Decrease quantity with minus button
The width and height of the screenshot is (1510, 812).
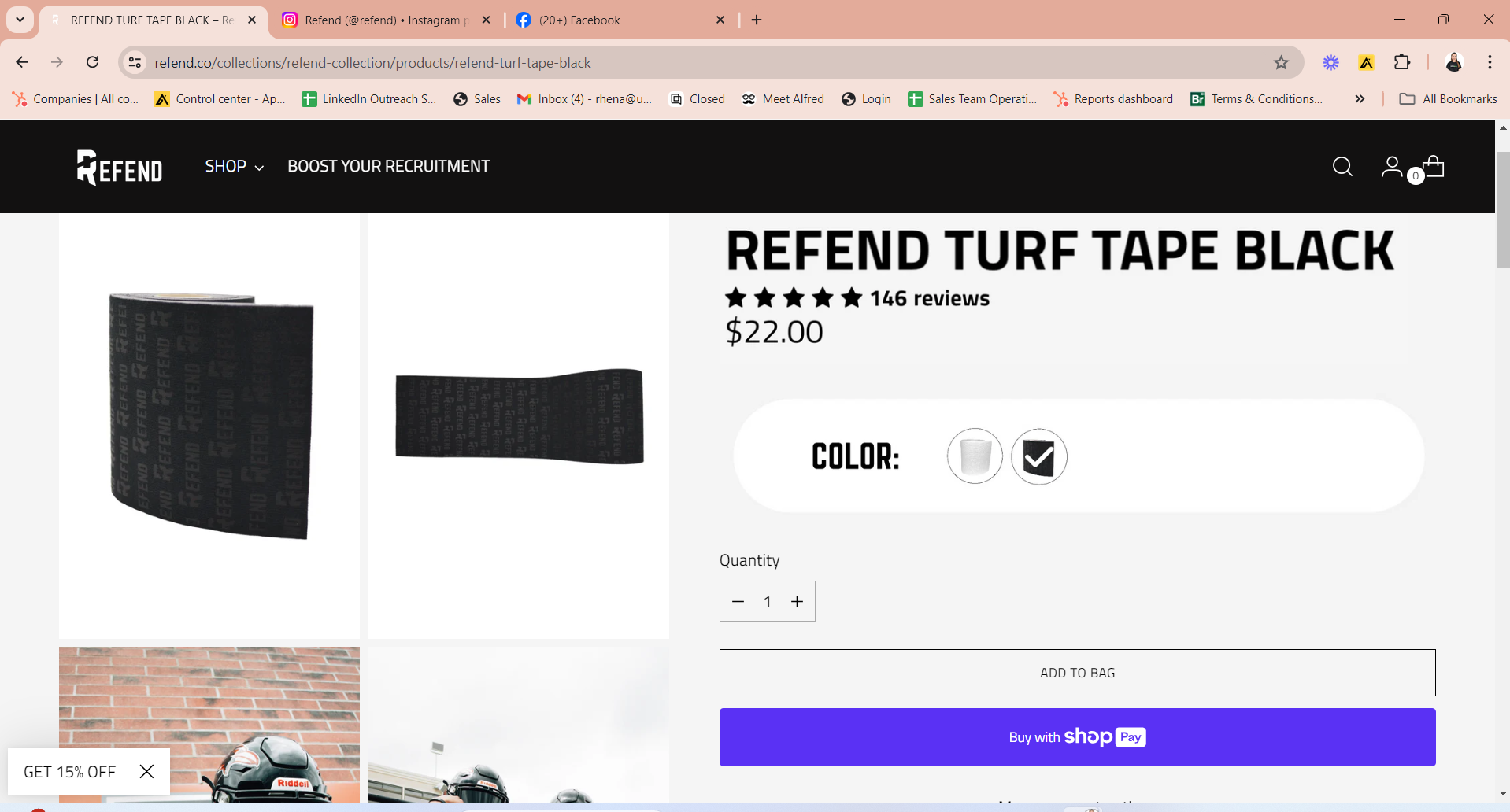738,602
